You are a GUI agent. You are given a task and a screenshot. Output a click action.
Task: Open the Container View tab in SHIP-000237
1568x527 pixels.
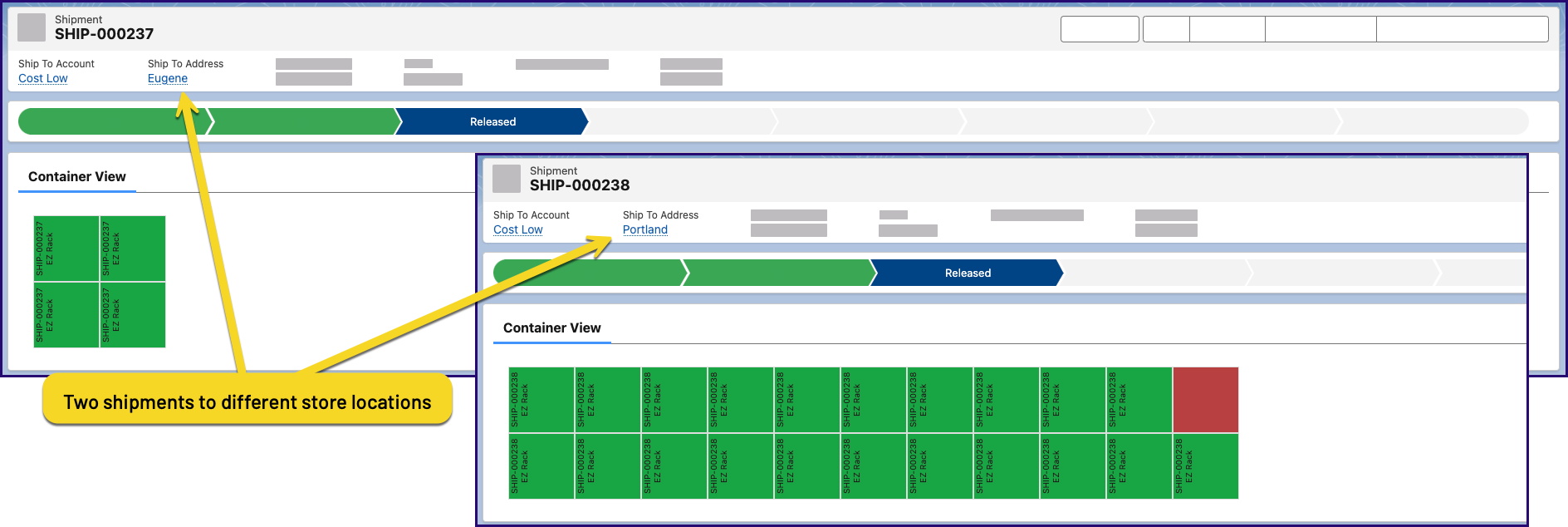(77, 176)
